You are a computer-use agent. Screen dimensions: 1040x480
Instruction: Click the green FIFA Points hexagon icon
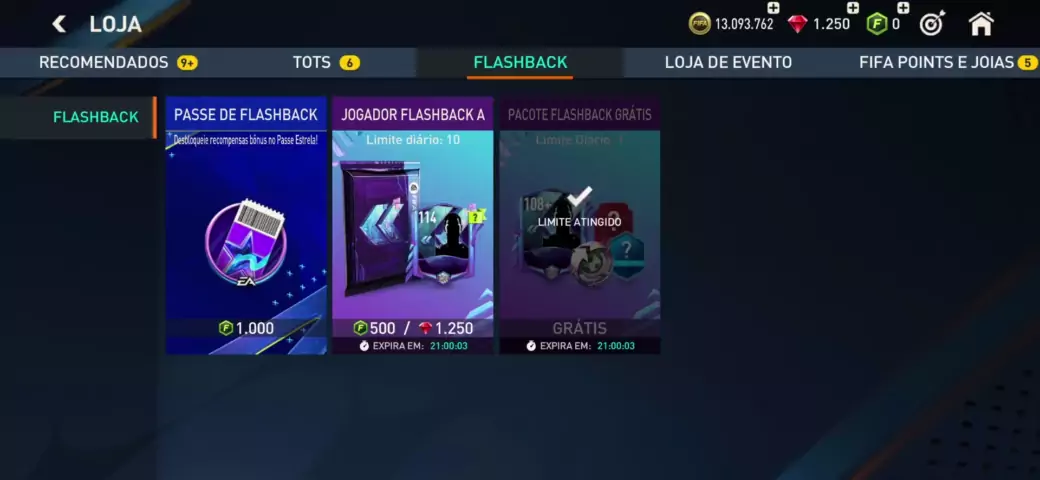877,25
